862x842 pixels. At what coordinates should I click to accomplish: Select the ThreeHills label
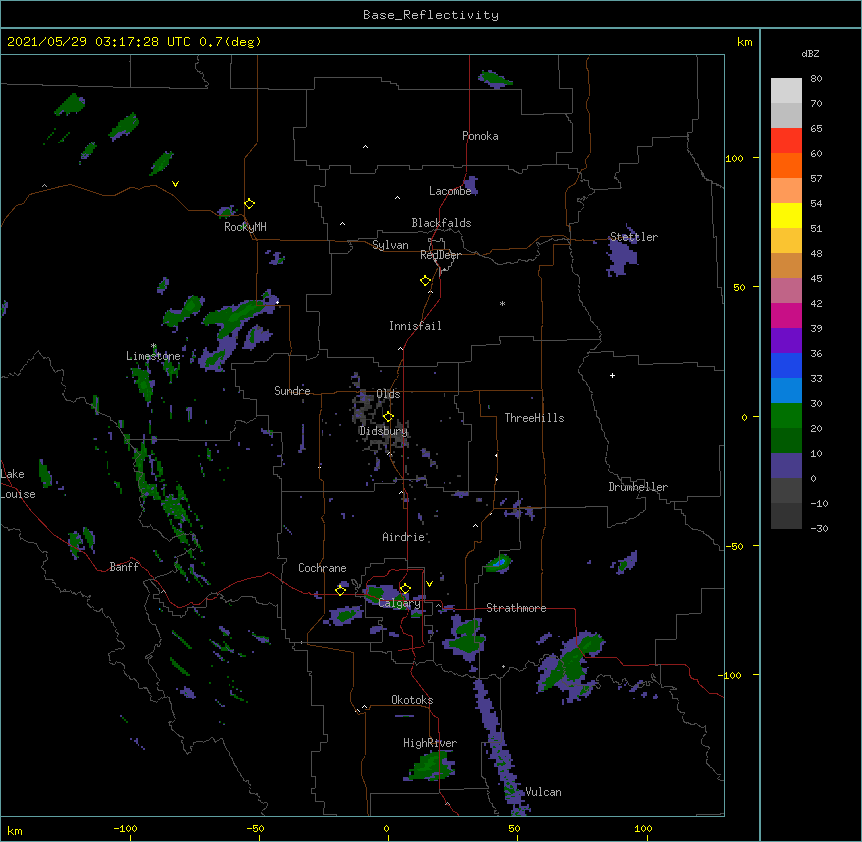click(x=534, y=418)
